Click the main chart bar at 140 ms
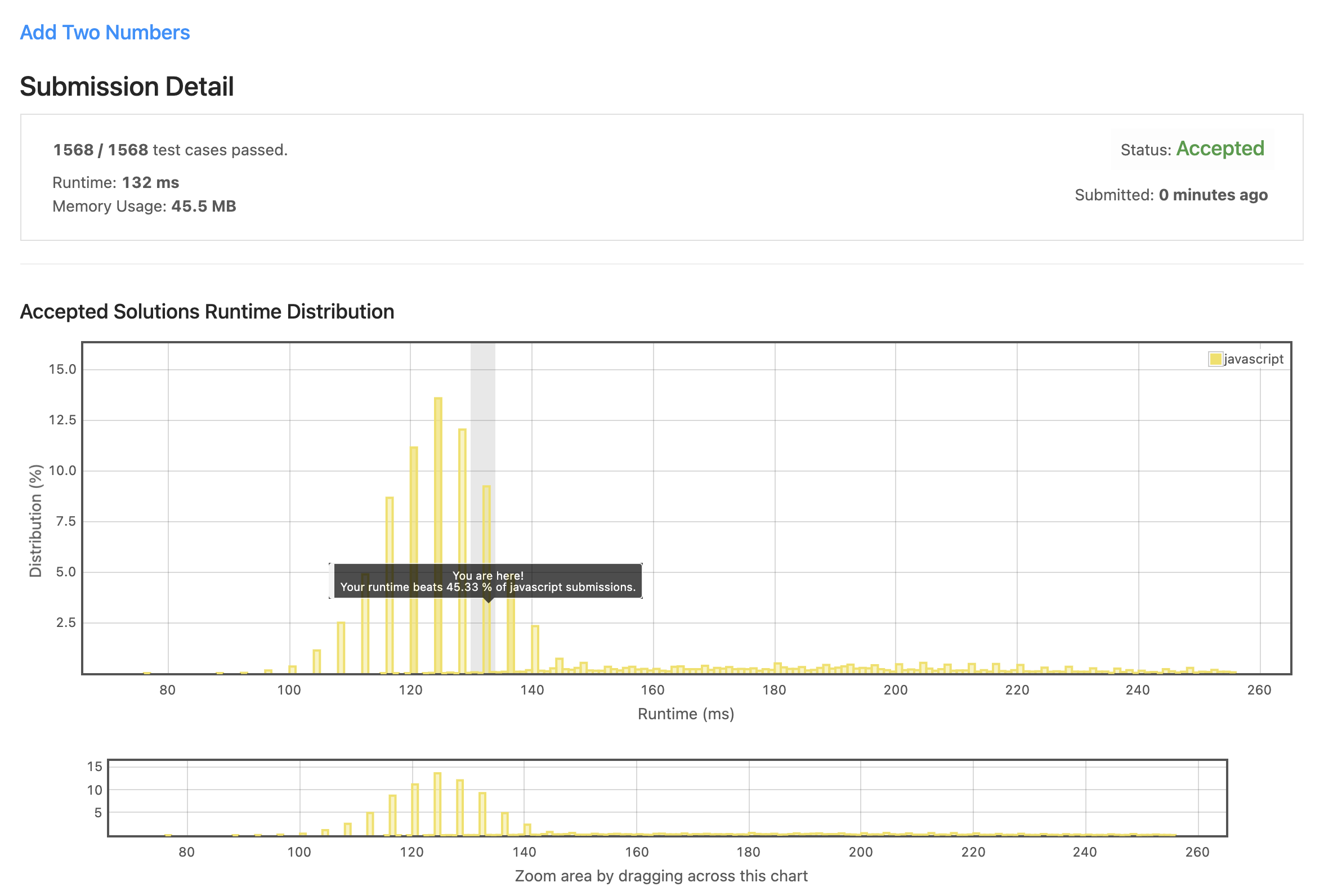 coord(535,649)
